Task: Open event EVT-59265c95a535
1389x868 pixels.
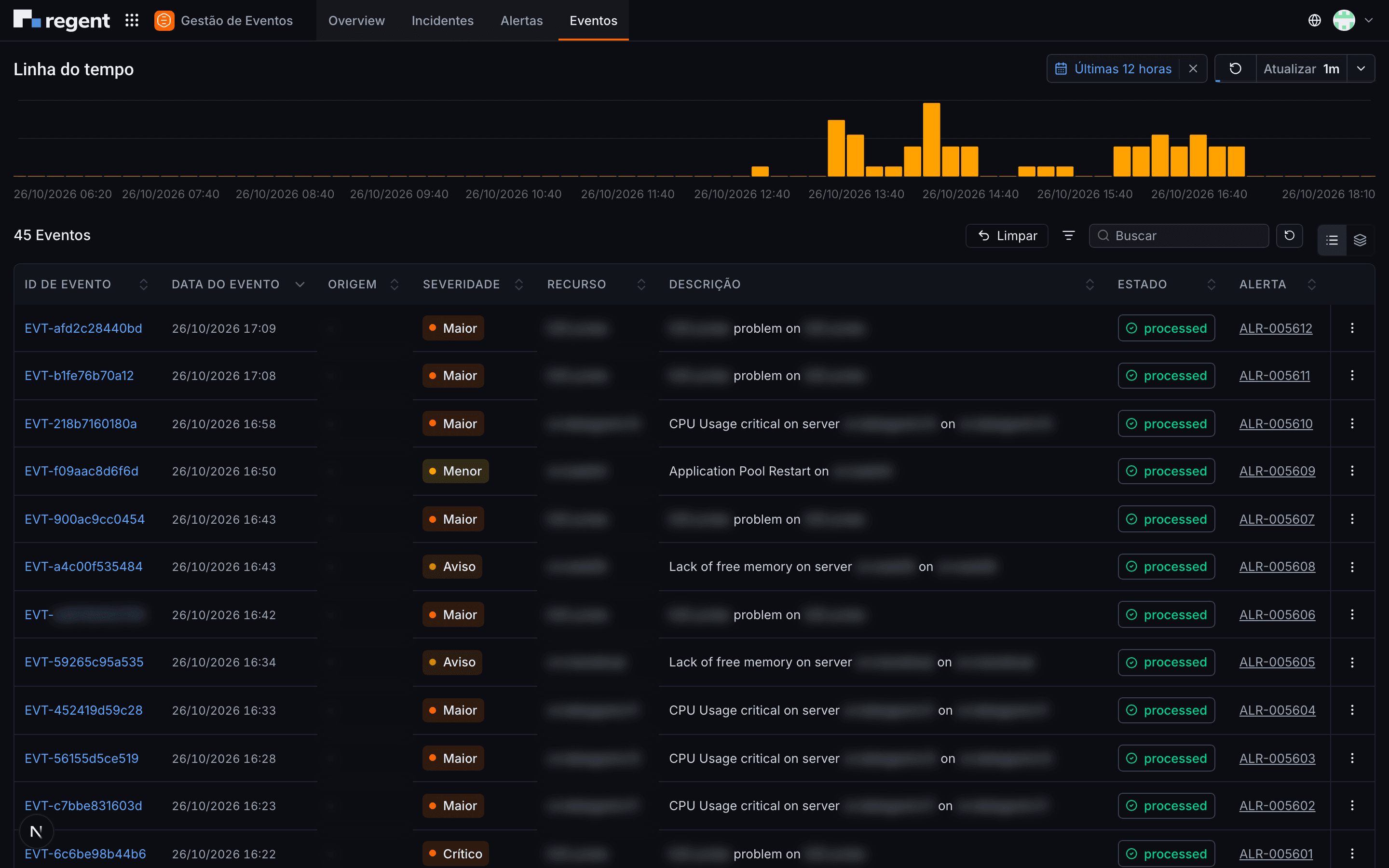Action: click(84, 662)
